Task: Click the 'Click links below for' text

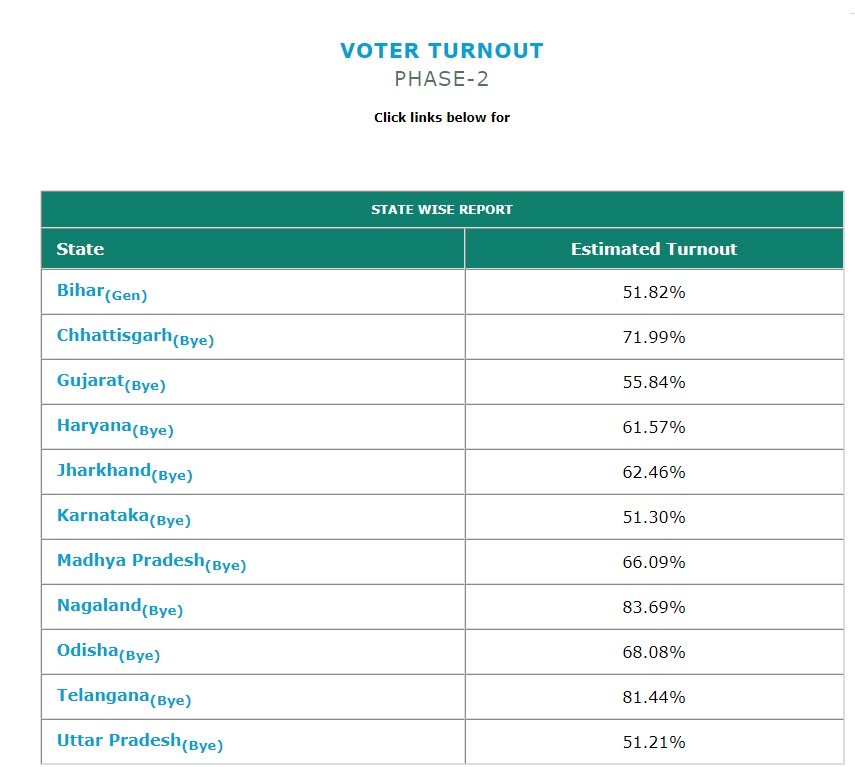Action: click(x=442, y=118)
